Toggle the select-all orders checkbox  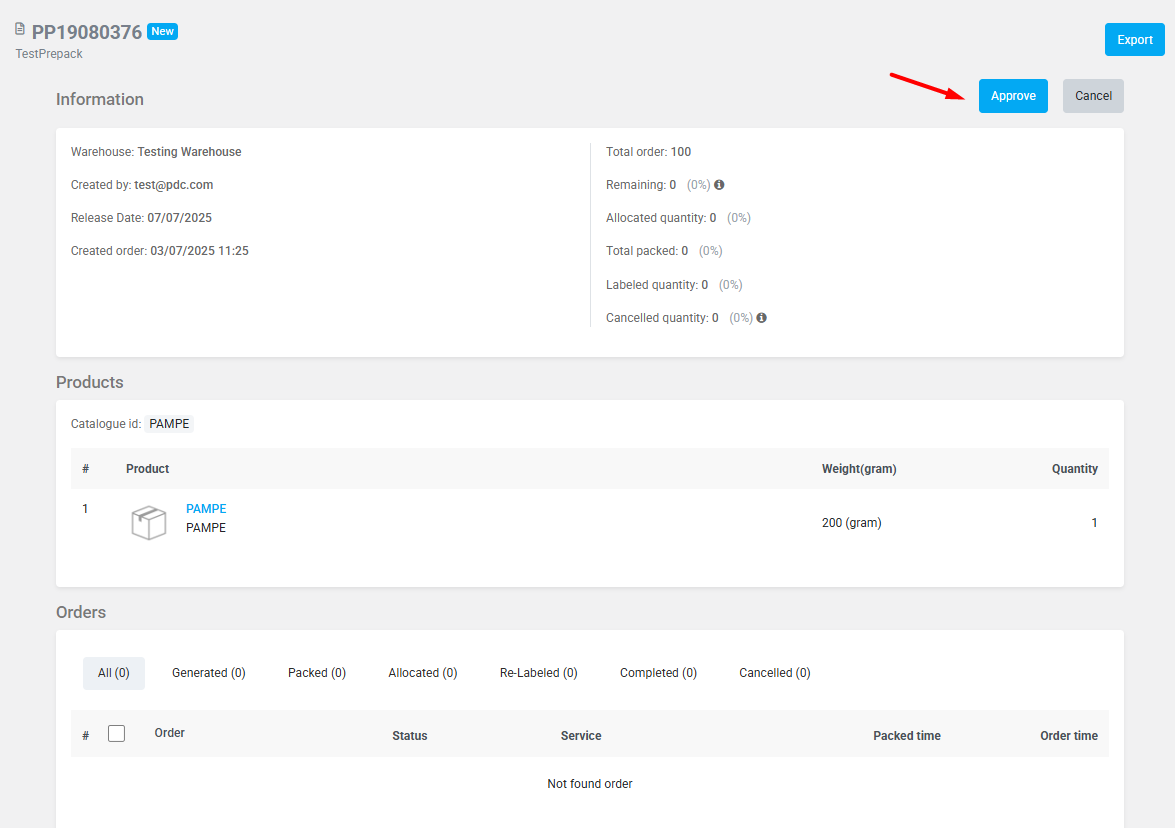(116, 734)
